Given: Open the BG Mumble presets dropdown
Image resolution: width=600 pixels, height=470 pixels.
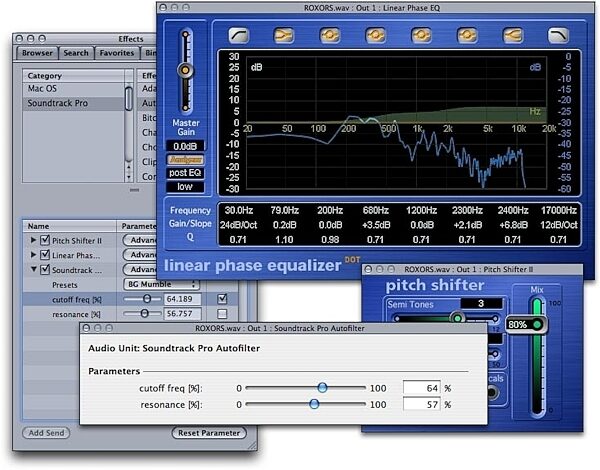Looking at the screenshot, I should (162, 284).
